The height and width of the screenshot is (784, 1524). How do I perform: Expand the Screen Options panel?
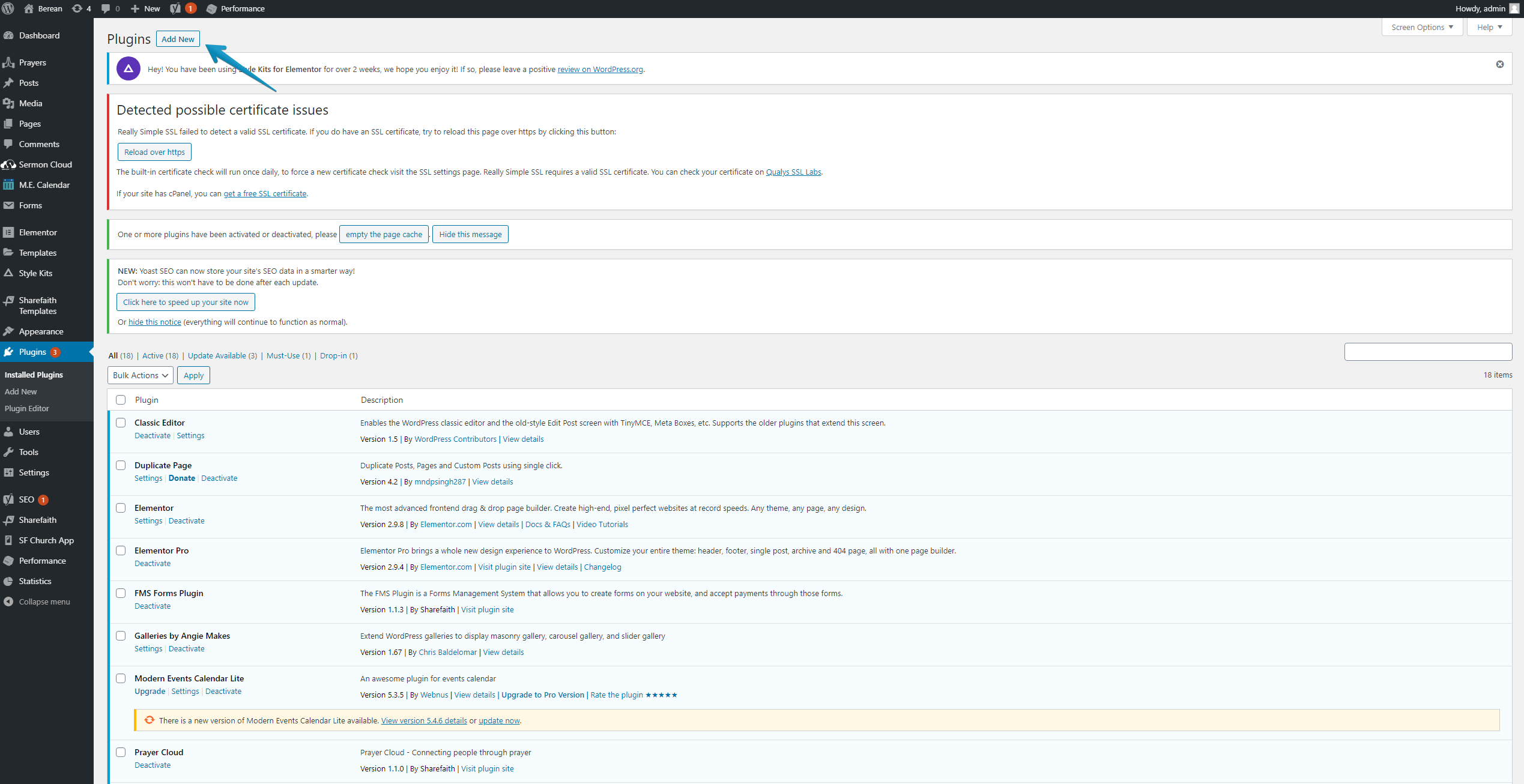point(1421,27)
